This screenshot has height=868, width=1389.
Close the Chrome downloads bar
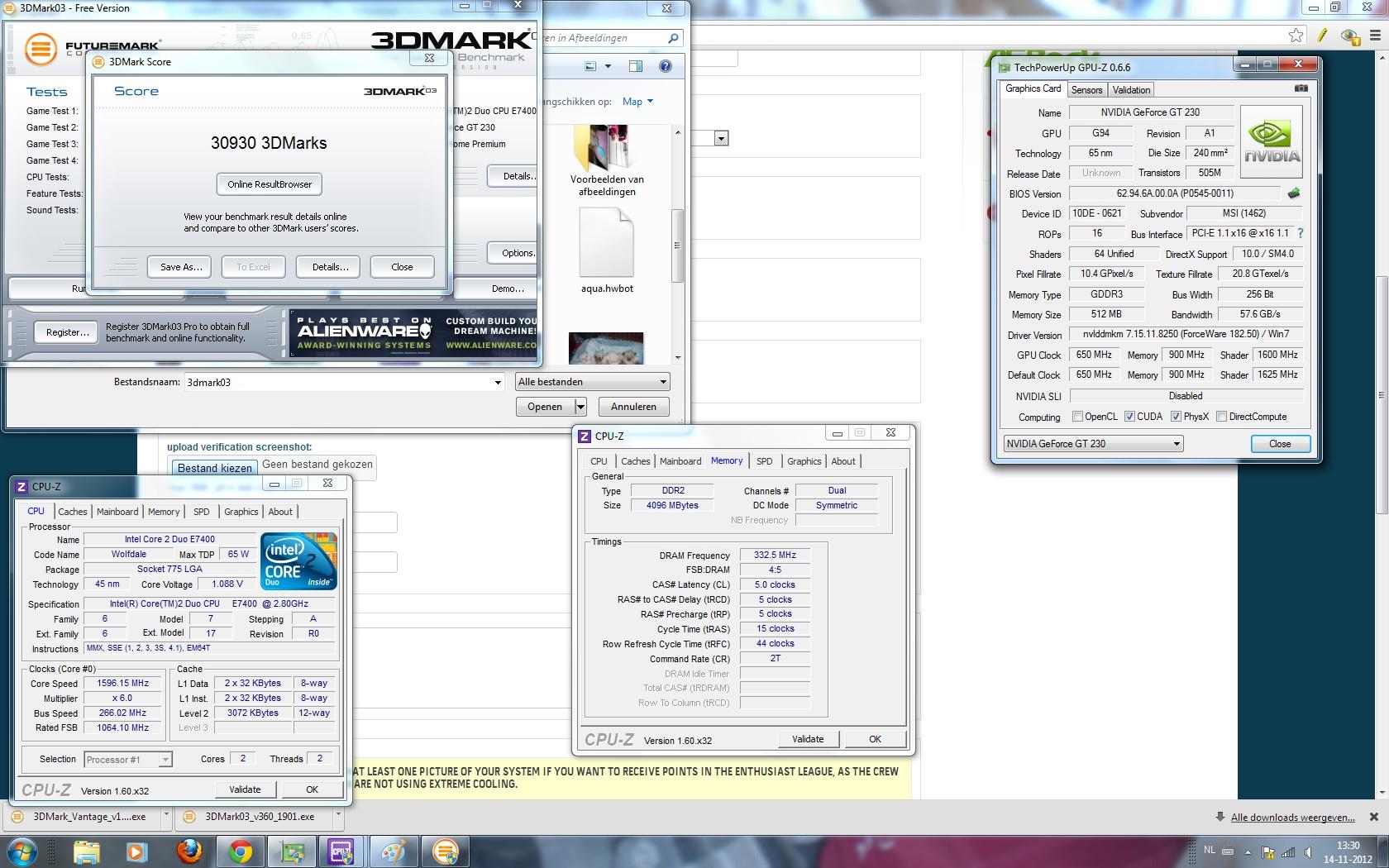click(x=1374, y=817)
